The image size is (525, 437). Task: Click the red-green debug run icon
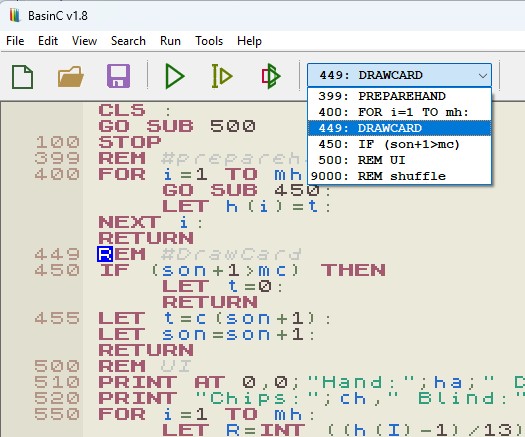[x=271, y=76]
